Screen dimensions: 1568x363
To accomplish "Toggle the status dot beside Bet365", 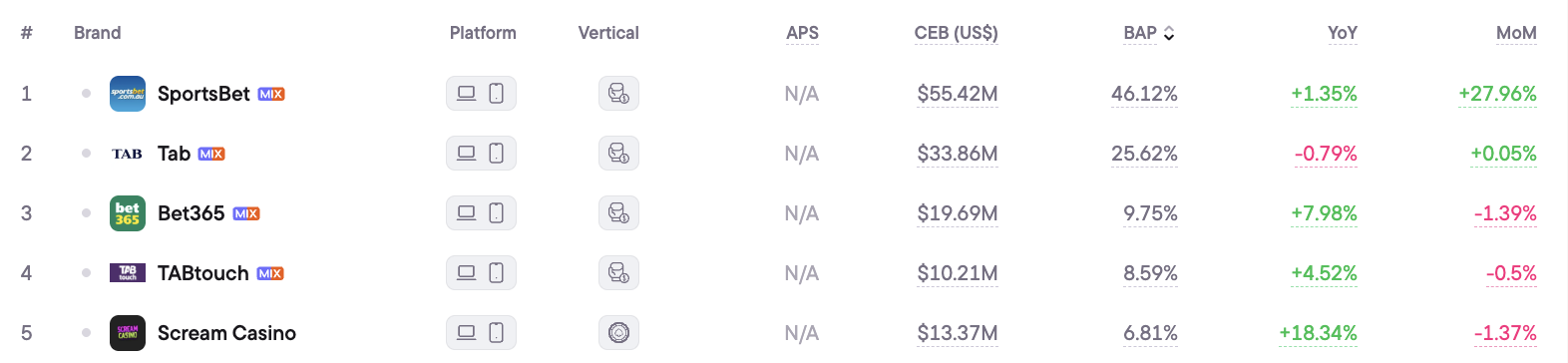I will click(x=87, y=213).
